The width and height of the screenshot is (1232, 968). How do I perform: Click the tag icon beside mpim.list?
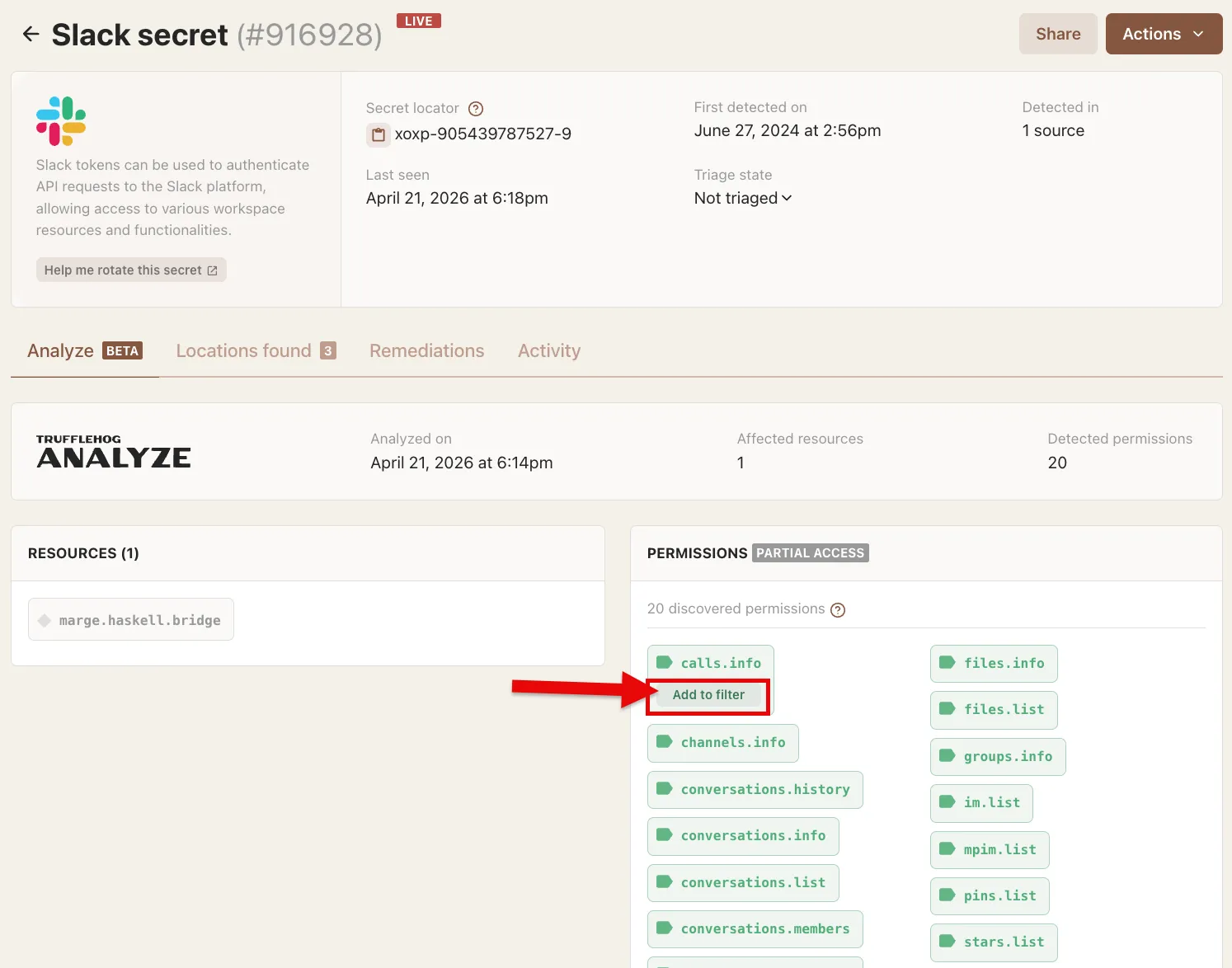[947, 848]
